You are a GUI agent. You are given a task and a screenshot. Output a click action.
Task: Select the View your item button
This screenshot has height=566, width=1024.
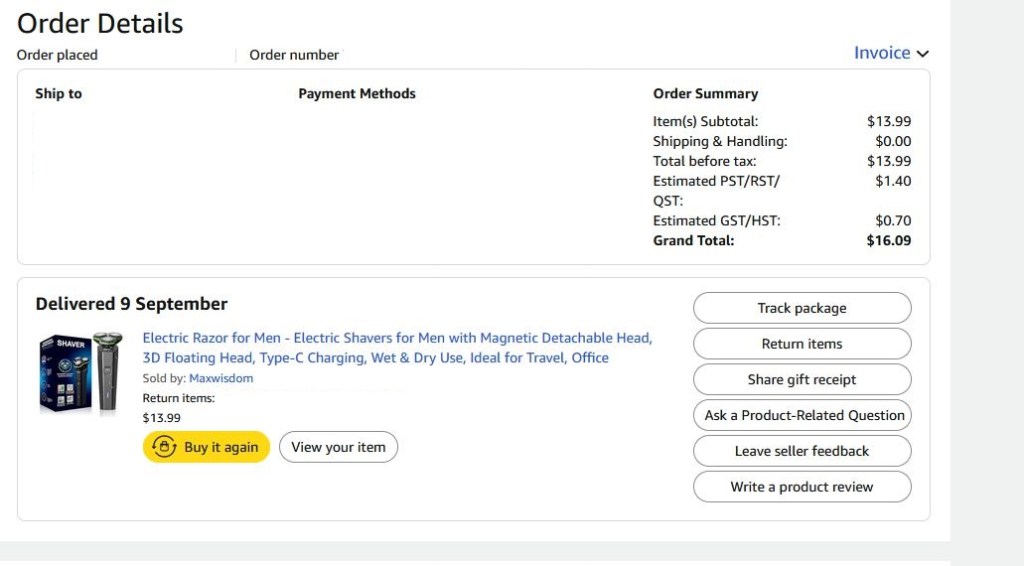(x=338, y=447)
